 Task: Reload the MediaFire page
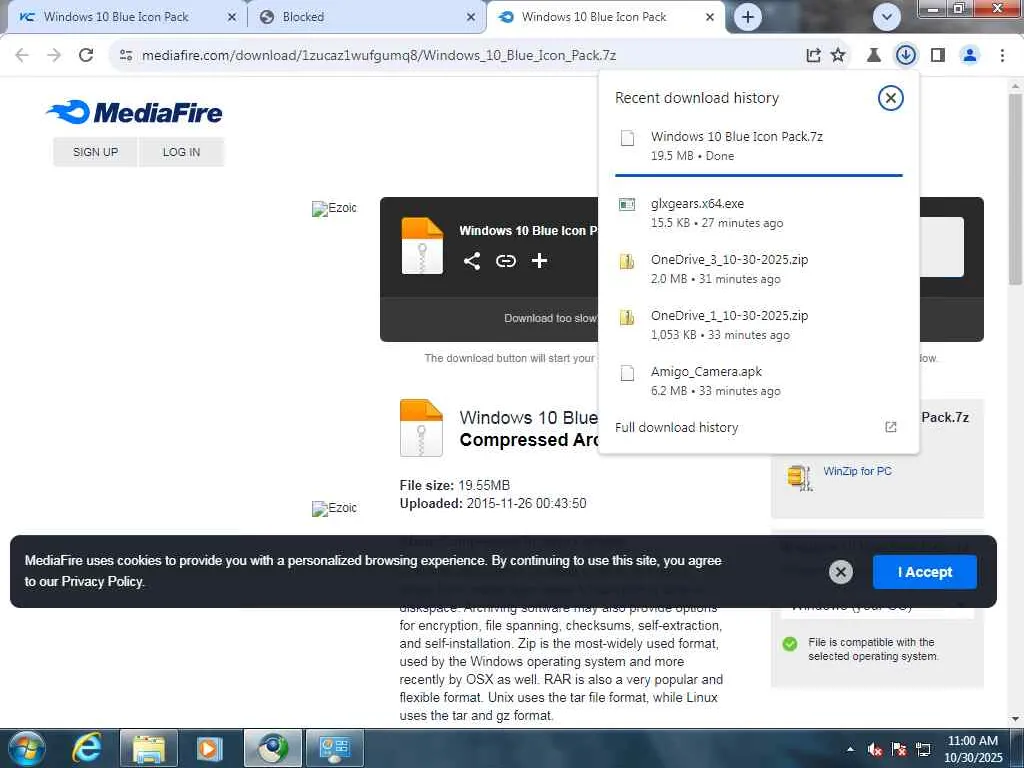[x=86, y=55]
